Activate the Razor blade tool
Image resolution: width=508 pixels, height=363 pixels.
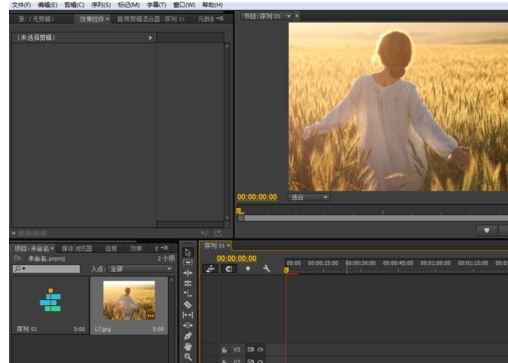pyautogui.click(x=188, y=304)
